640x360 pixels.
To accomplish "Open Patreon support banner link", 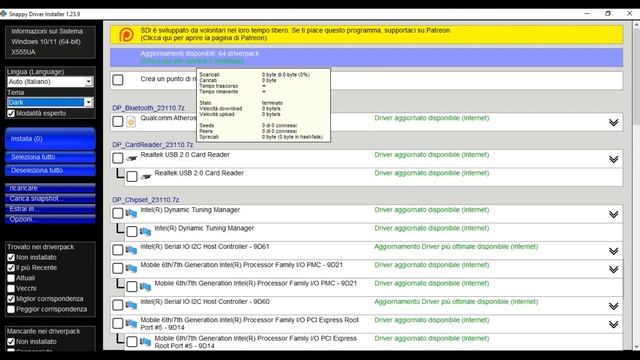I will pyautogui.click(x=367, y=34).
